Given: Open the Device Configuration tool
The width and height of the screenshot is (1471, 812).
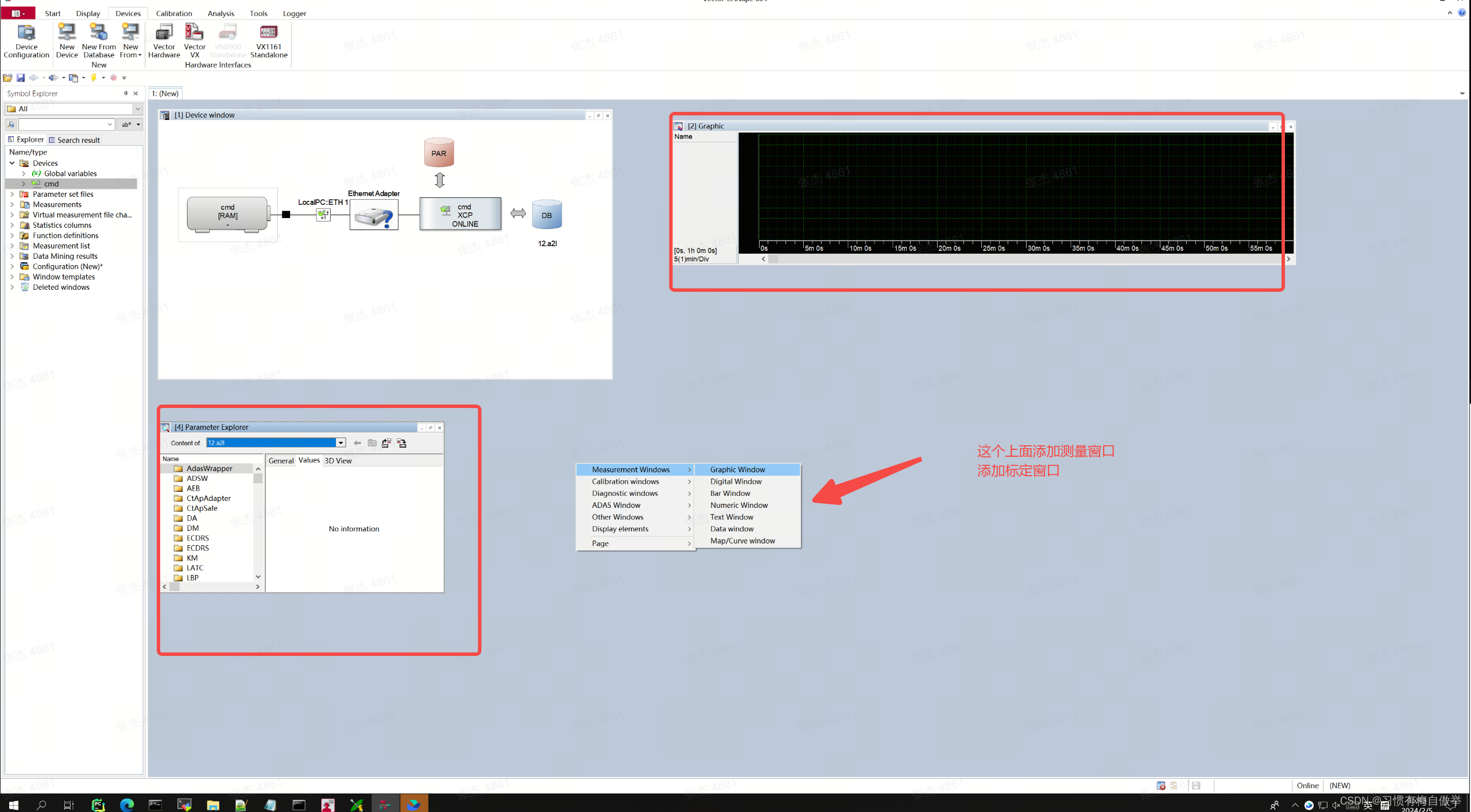Looking at the screenshot, I should [x=26, y=40].
